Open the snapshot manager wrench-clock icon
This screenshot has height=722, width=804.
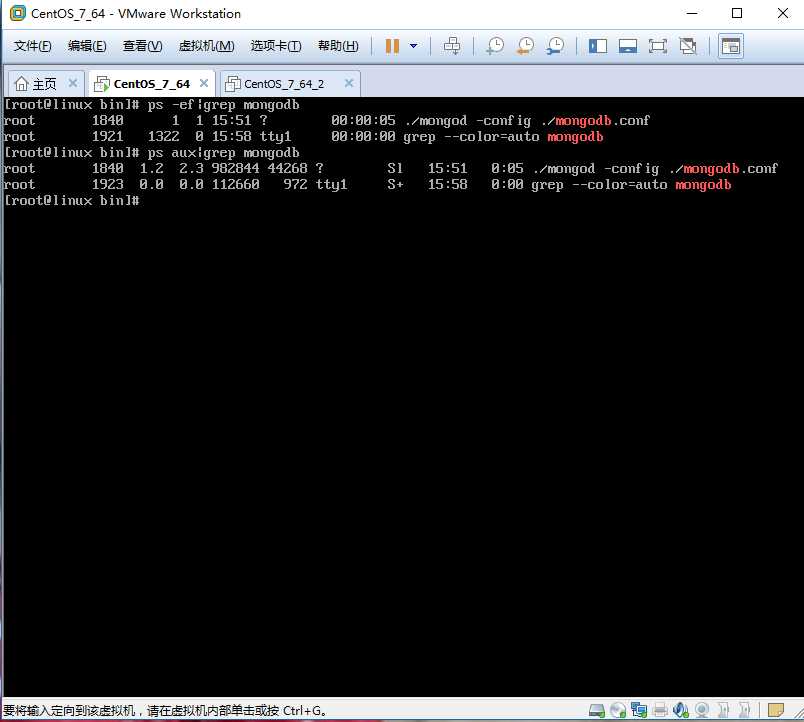555,46
